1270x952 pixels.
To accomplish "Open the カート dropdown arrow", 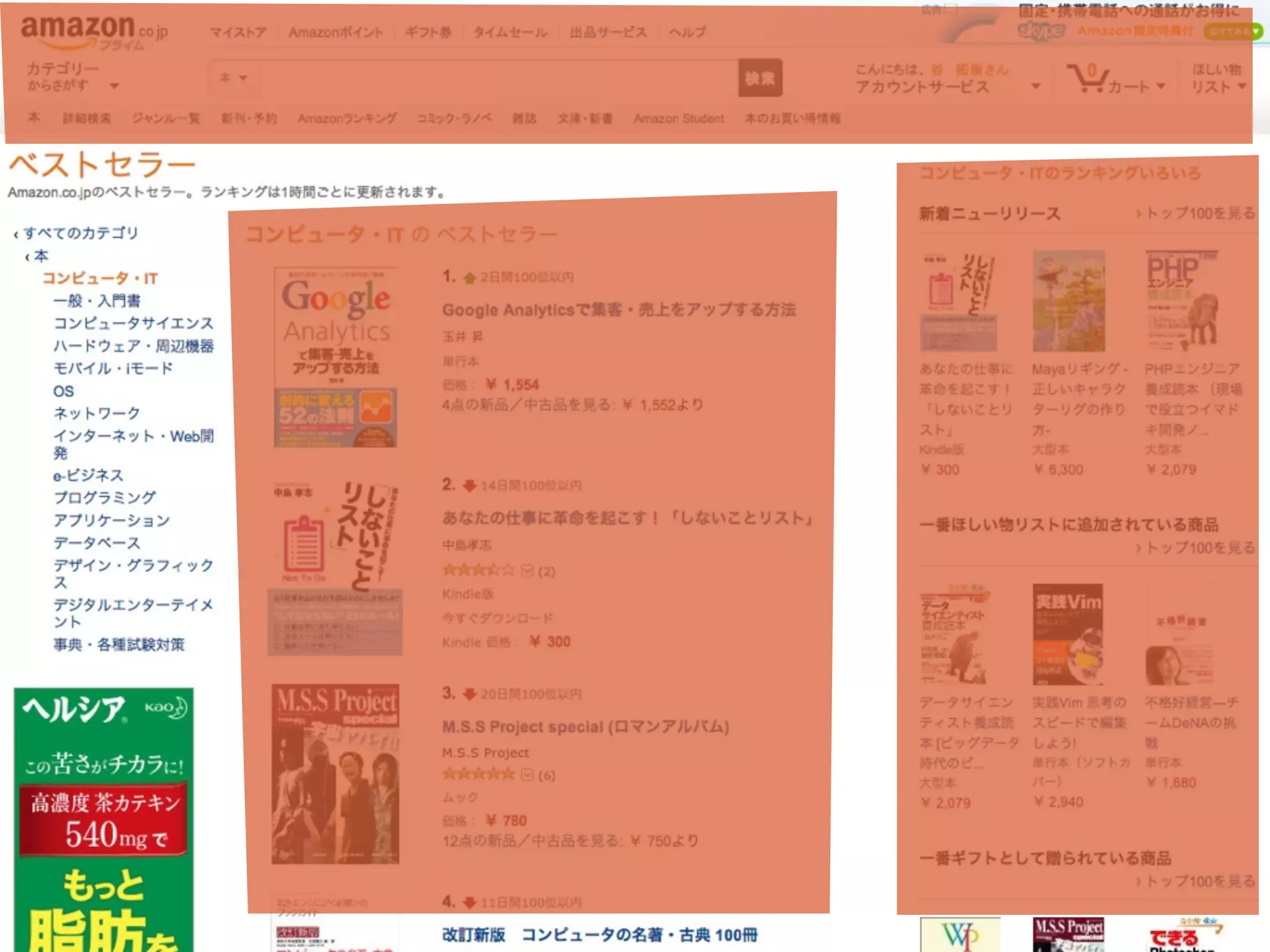I will [1161, 87].
